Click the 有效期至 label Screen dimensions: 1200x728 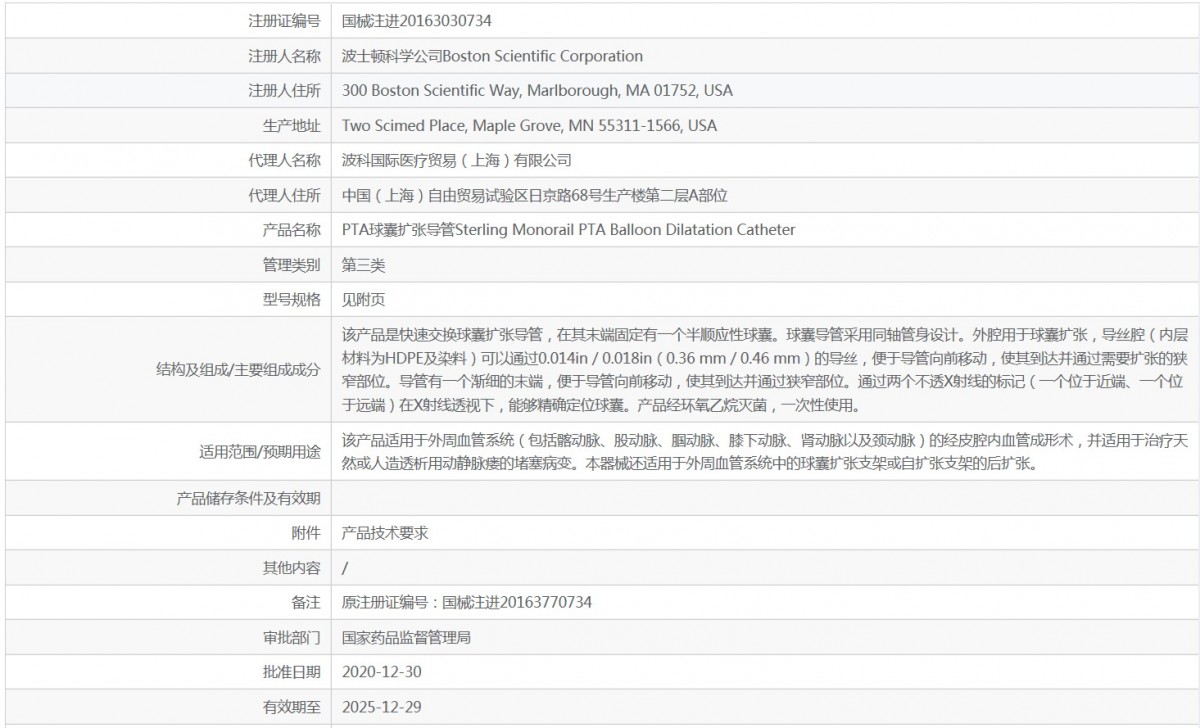pyautogui.click(x=291, y=707)
